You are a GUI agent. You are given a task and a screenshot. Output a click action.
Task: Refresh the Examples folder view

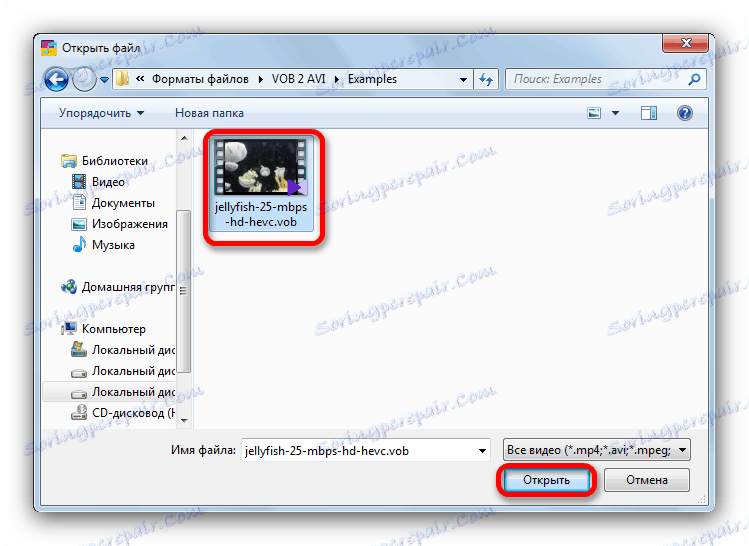tap(486, 79)
